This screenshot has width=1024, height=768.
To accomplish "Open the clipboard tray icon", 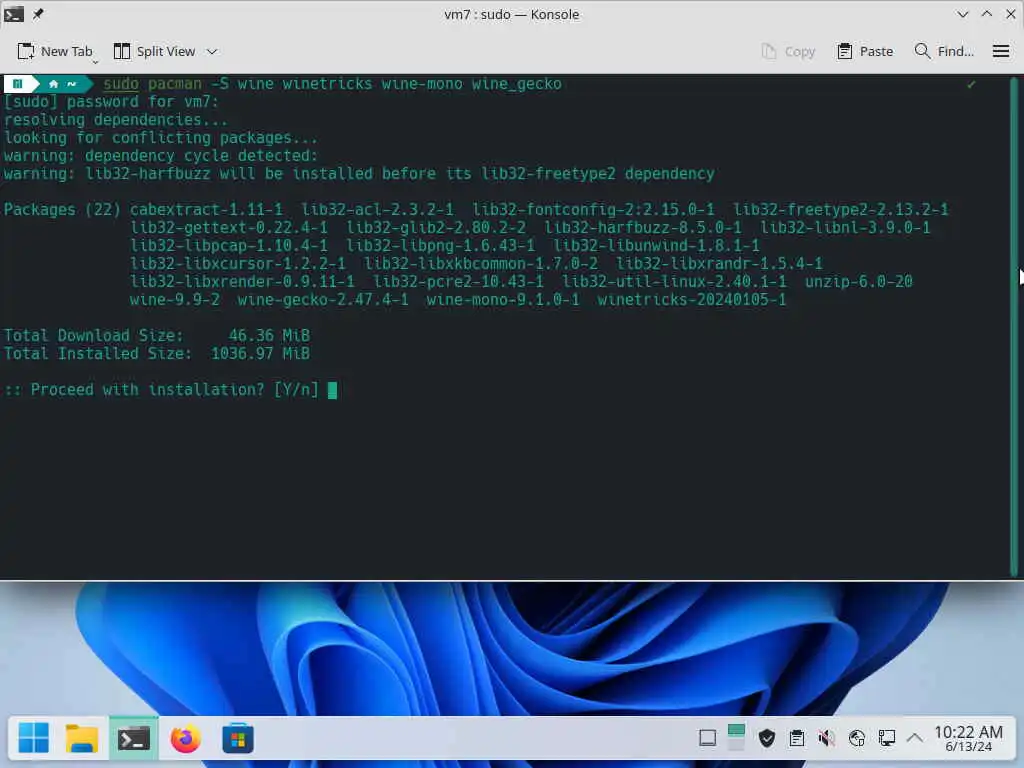I will click(797, 739).
